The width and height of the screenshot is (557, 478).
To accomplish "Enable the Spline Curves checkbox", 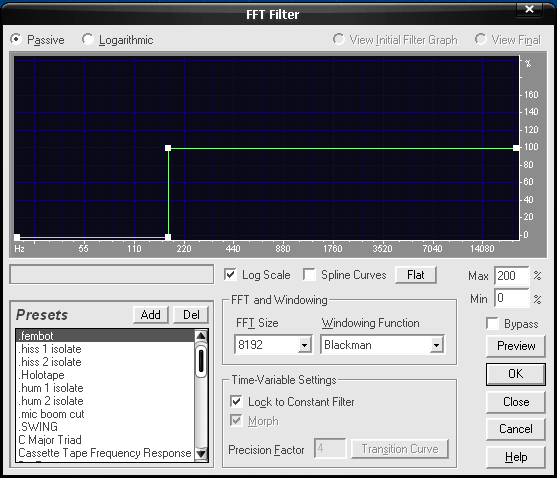I will (x=309, y=275).
